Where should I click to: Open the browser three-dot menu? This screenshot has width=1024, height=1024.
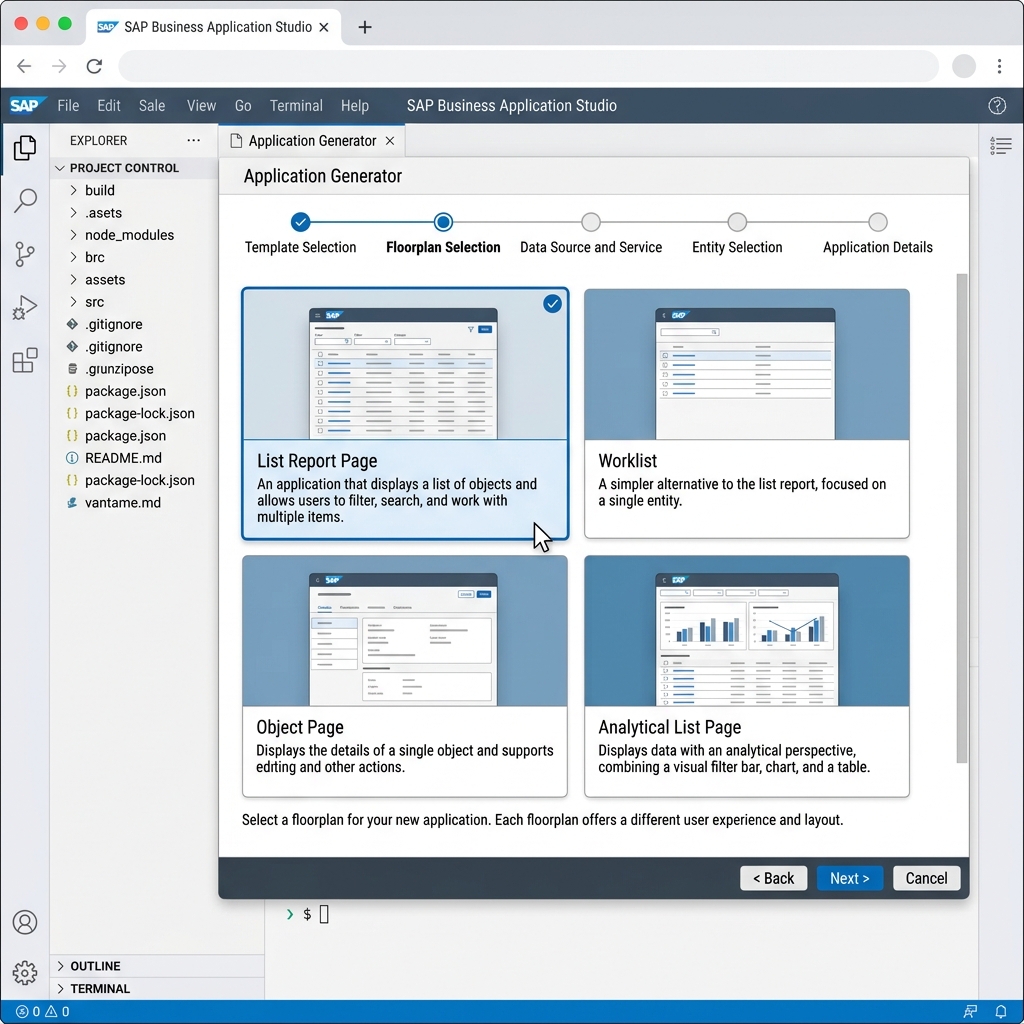999,66
